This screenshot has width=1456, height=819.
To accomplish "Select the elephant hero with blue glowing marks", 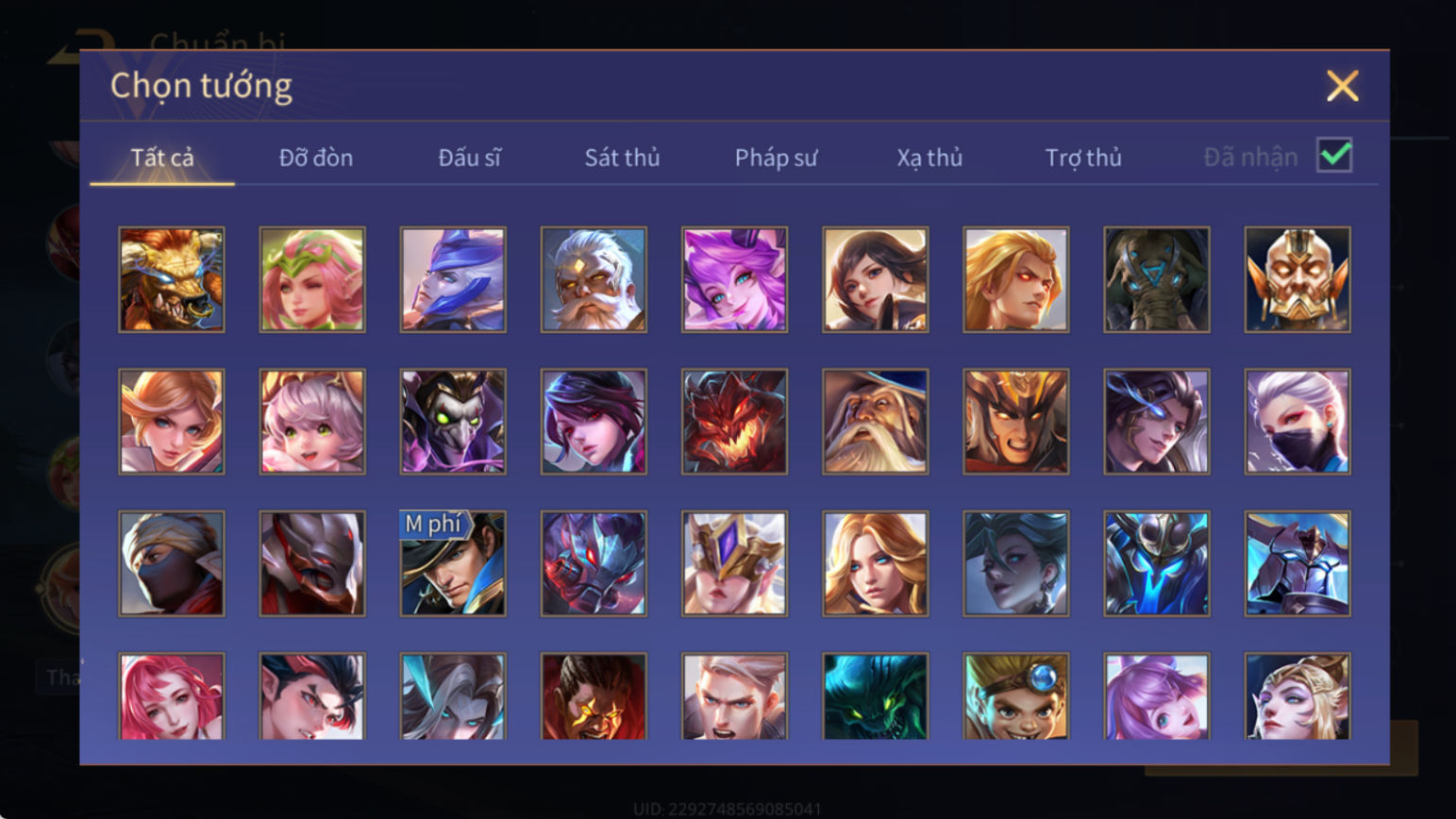I will [x=1157, y=279].
